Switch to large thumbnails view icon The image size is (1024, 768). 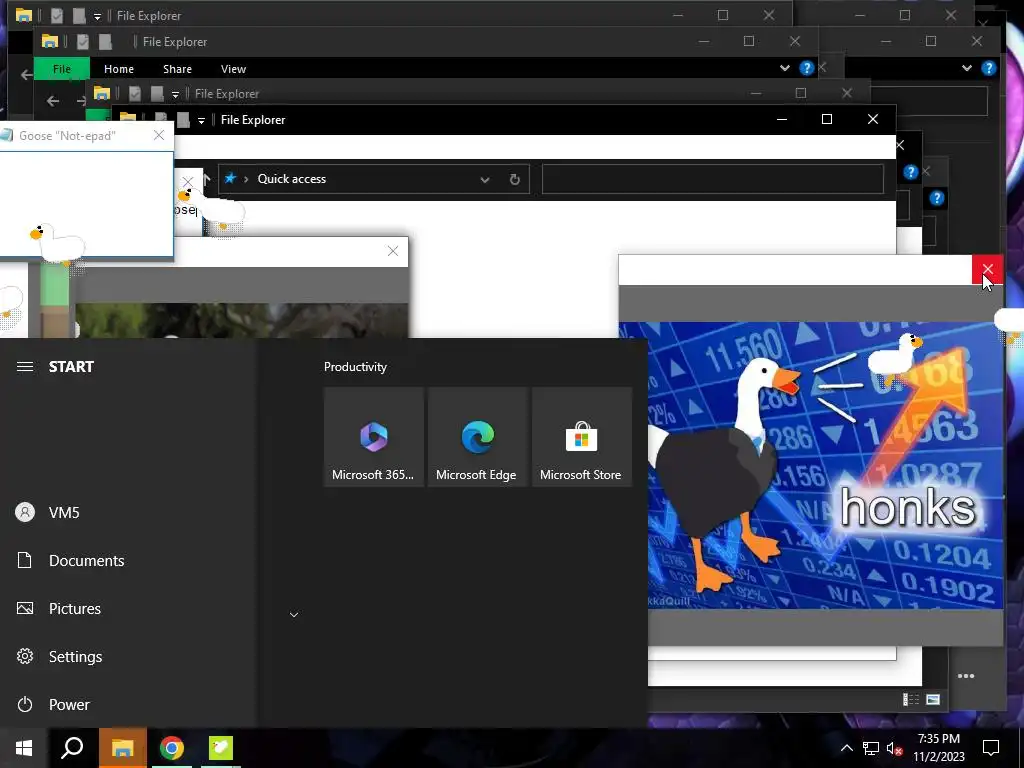click(933, 700)
